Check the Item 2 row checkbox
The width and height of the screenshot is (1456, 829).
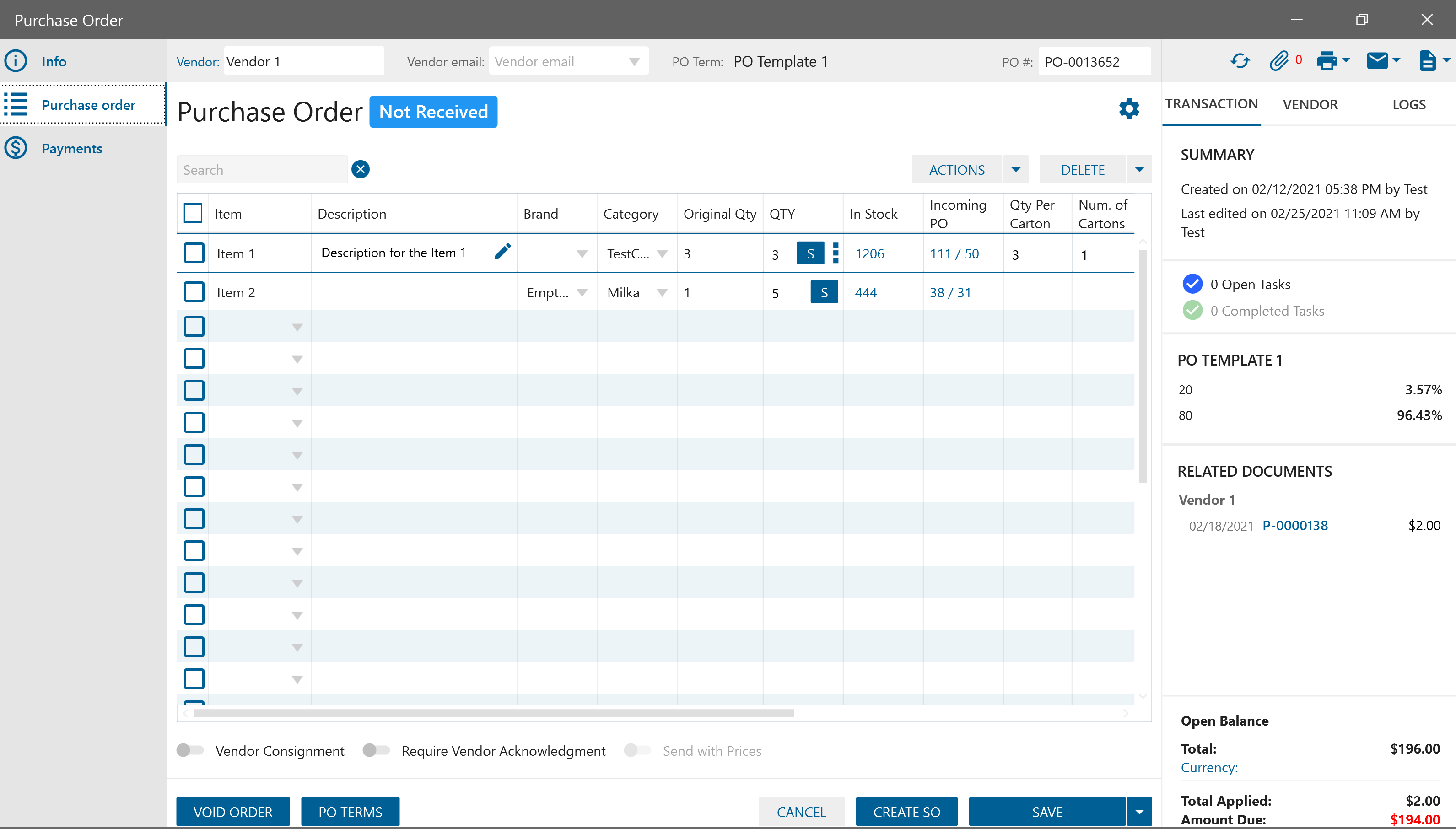pyautogui.click(x=194, y=292)
